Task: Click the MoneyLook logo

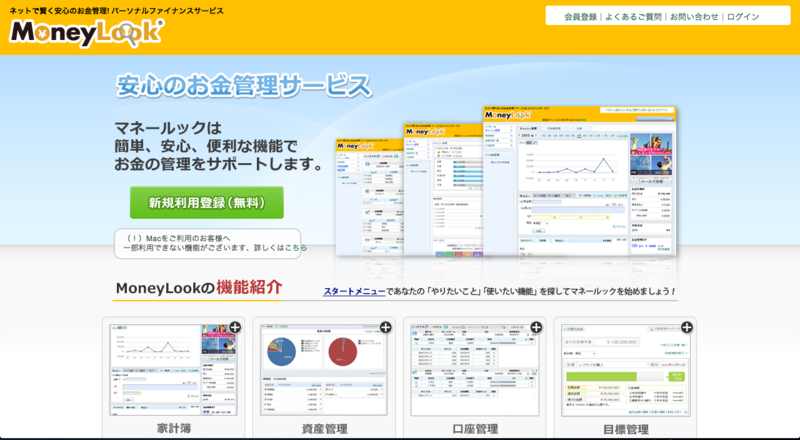Action: tap(87, 33)
